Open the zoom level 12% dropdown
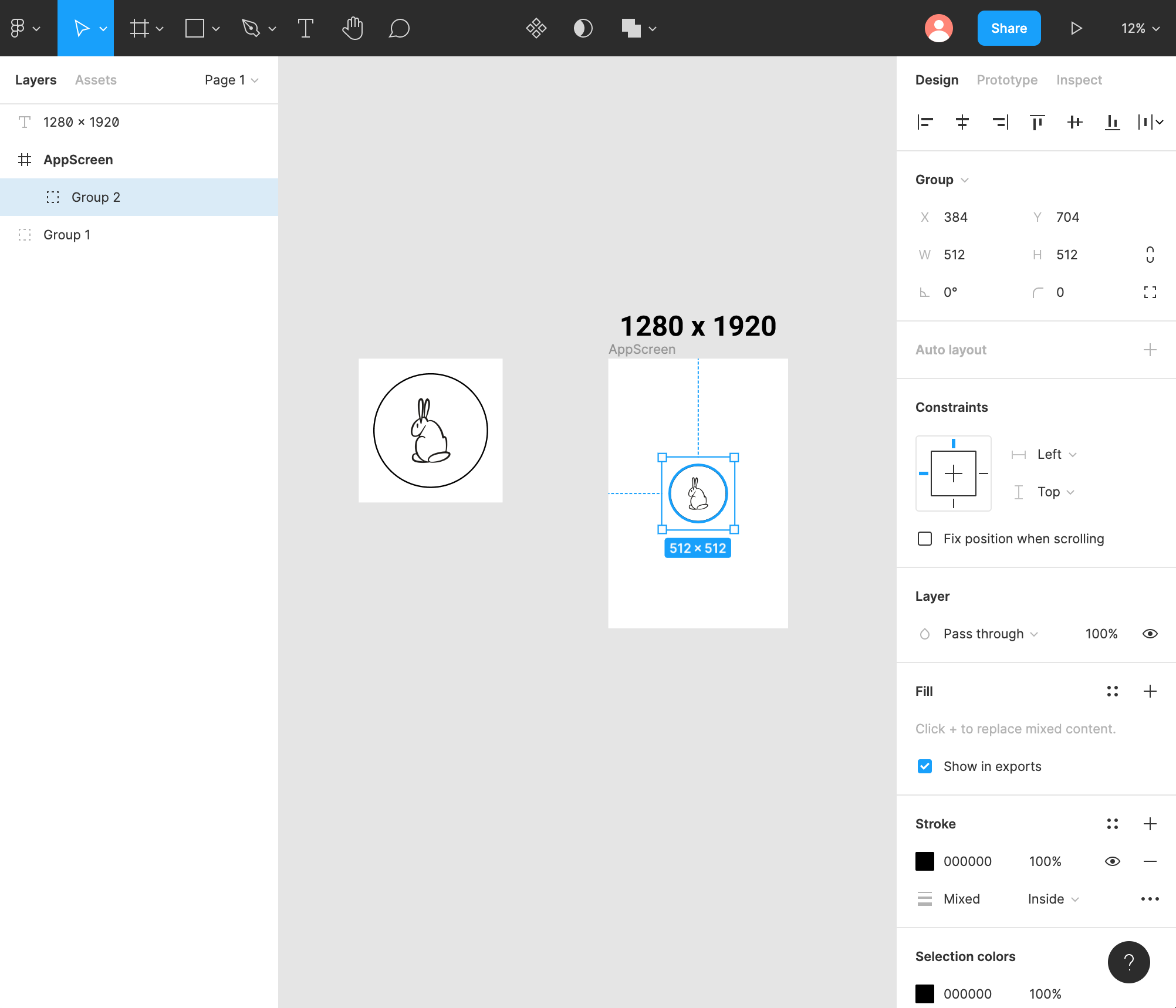Viewport: 1176px width, 1008px height. (1140, 28)
